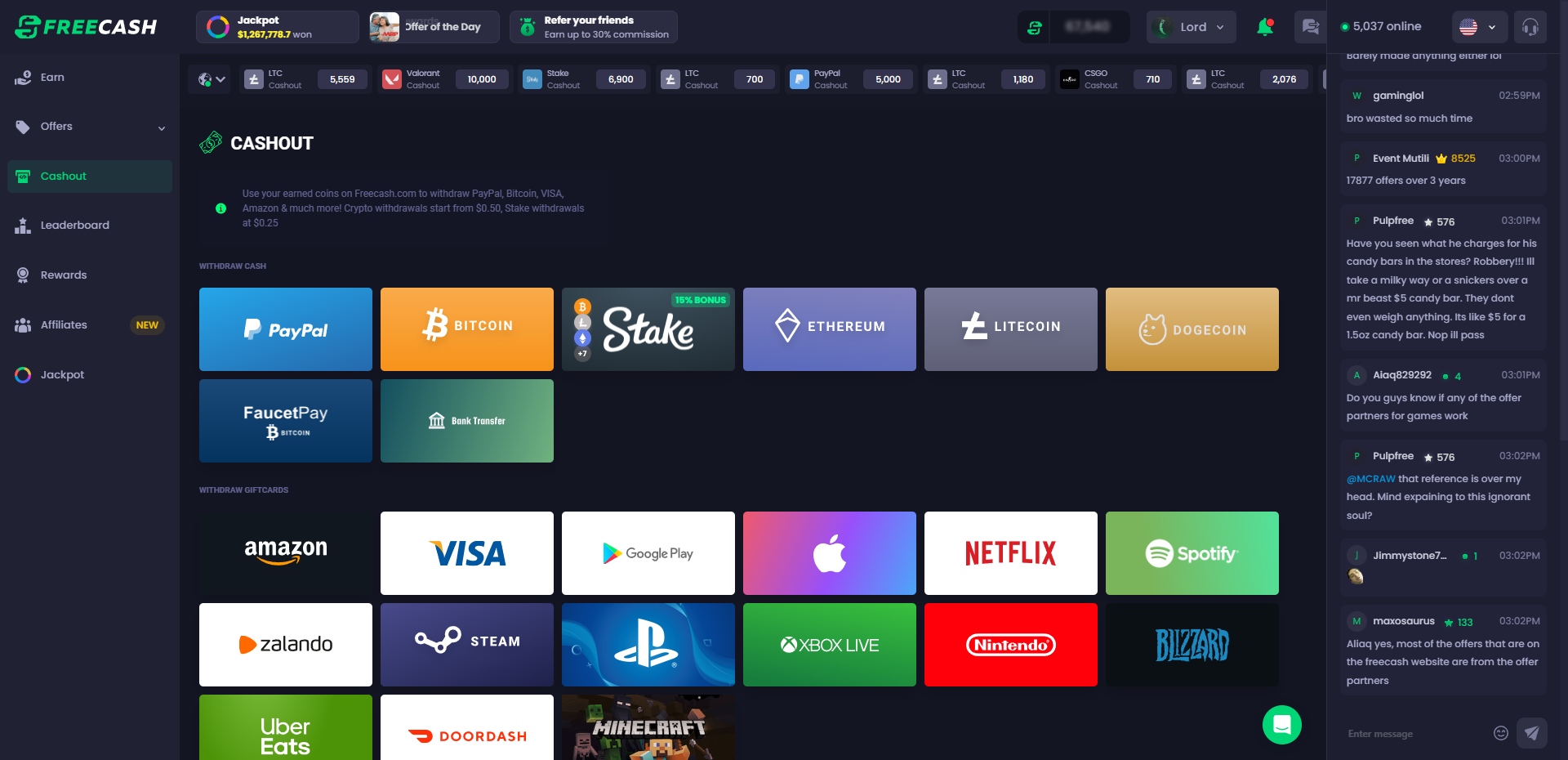Click username Alaq829292 in chat
The height and width of the screenshot is (760, 1568).
(1402, 375)
